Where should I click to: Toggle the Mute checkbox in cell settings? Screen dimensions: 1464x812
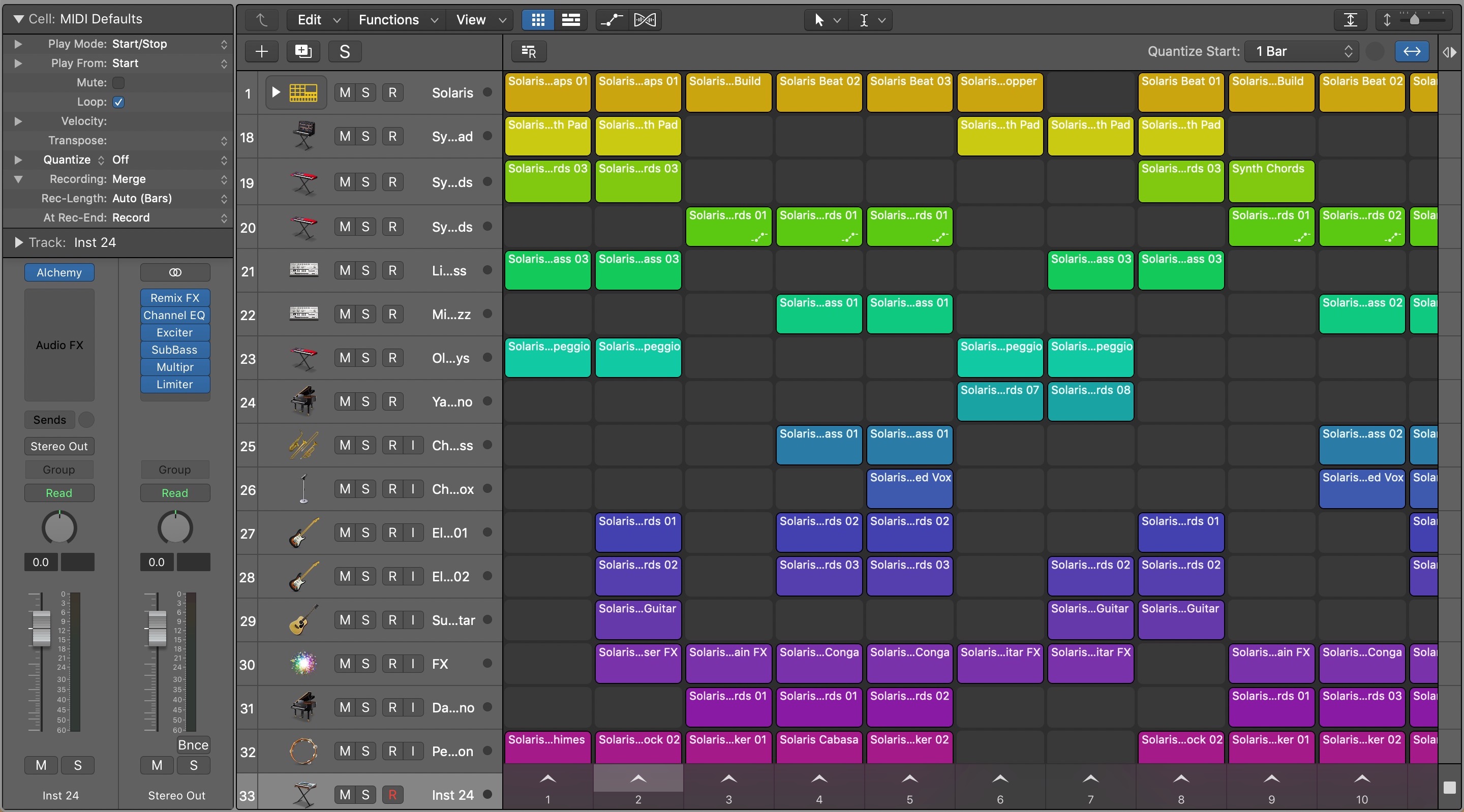click(117, 82)
